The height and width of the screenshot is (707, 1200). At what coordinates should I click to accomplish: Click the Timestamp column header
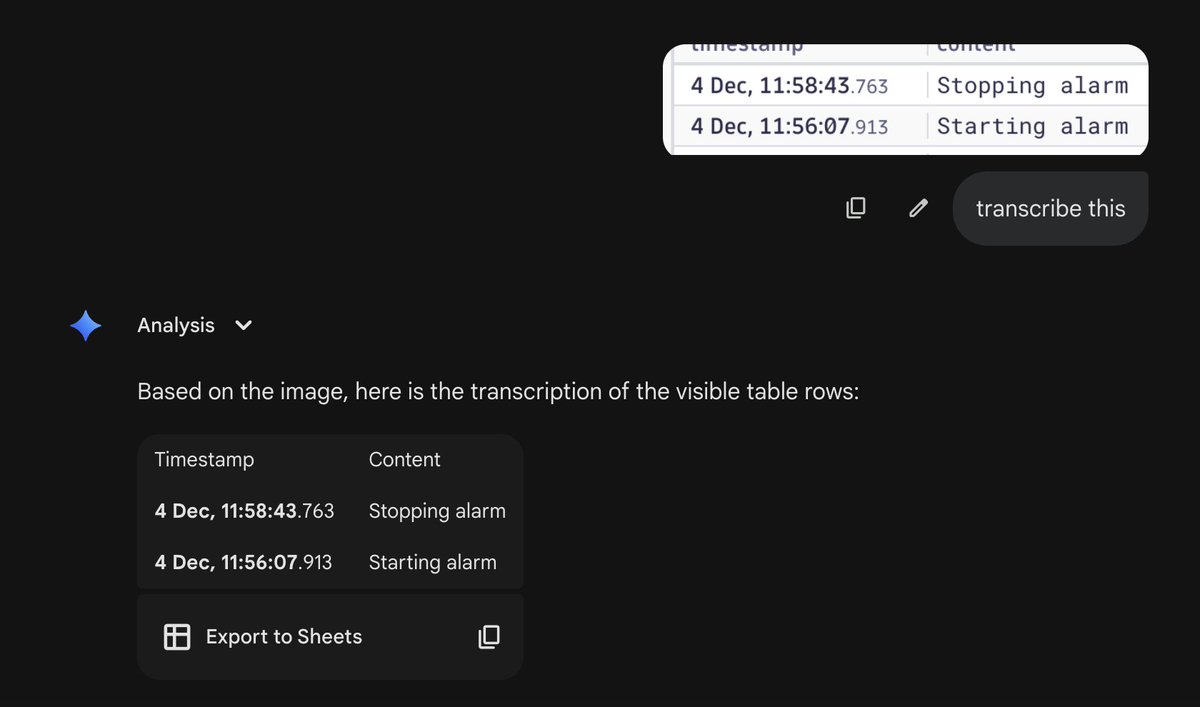tap(204, 460)
